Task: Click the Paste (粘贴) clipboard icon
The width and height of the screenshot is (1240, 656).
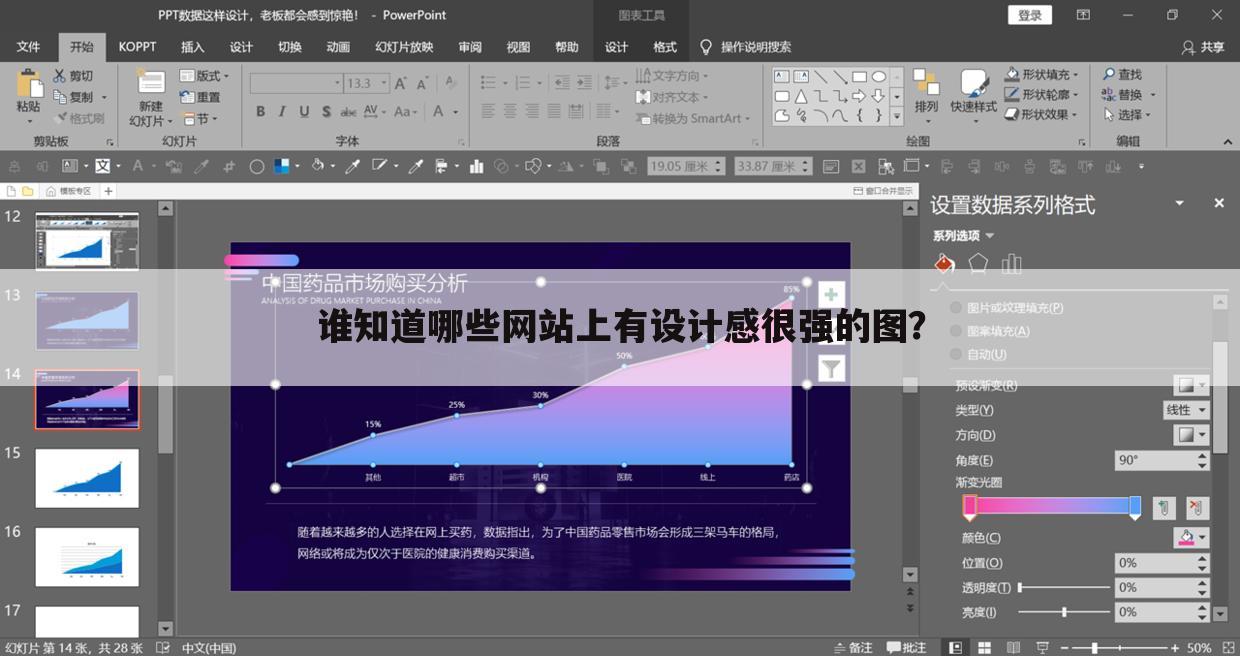Action: pos(28,83)
